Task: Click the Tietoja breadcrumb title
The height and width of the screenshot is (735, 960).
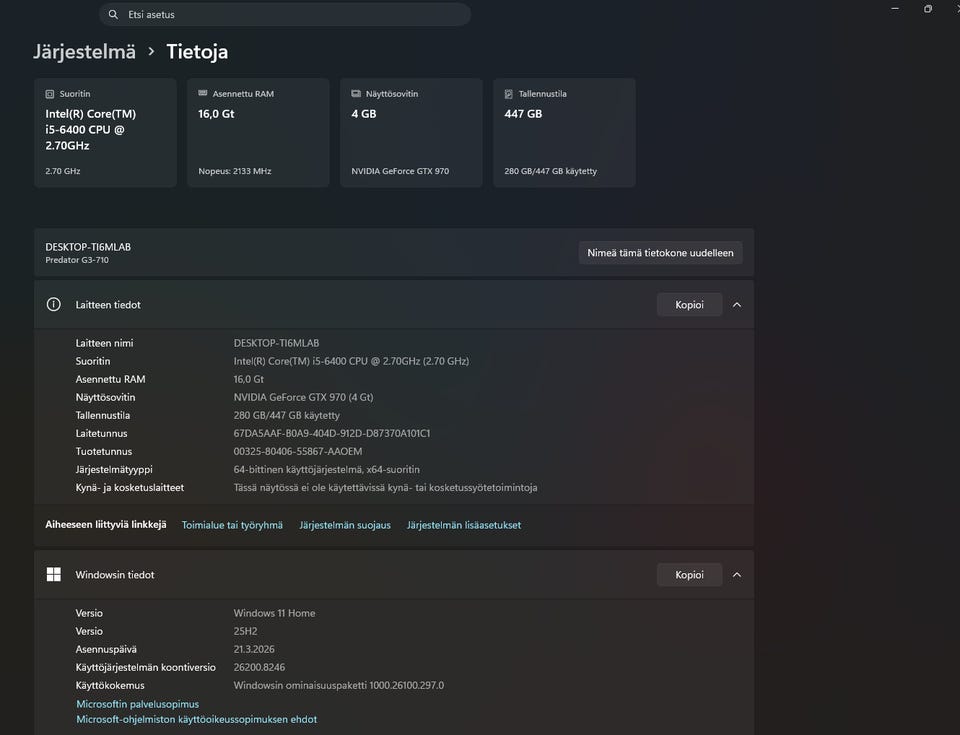Action: (197, 51)
